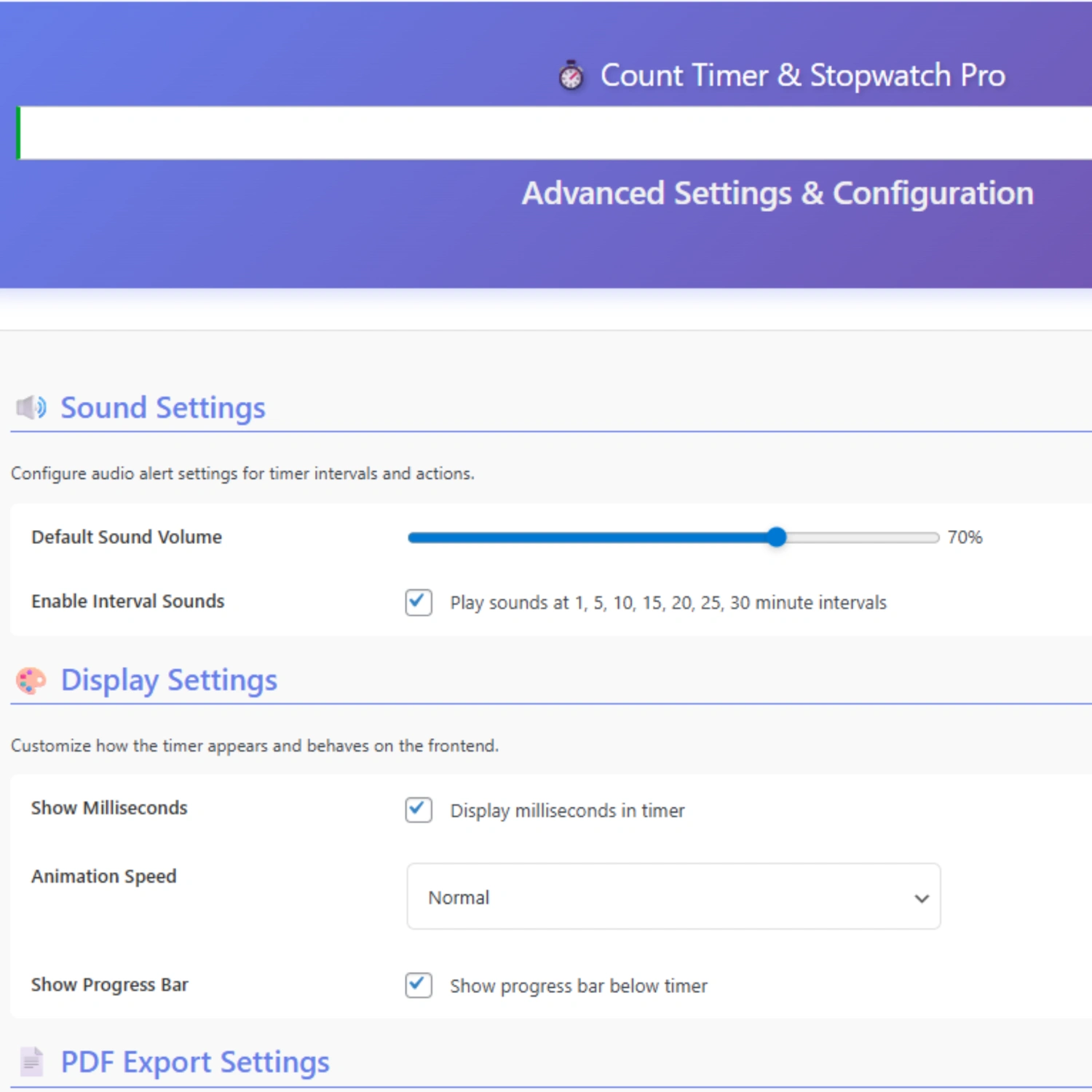This screenshot has width=1092, height=1092.
Task: Uncheck the Show Milliseconds checkbox
Action: (x=419, y=810)
